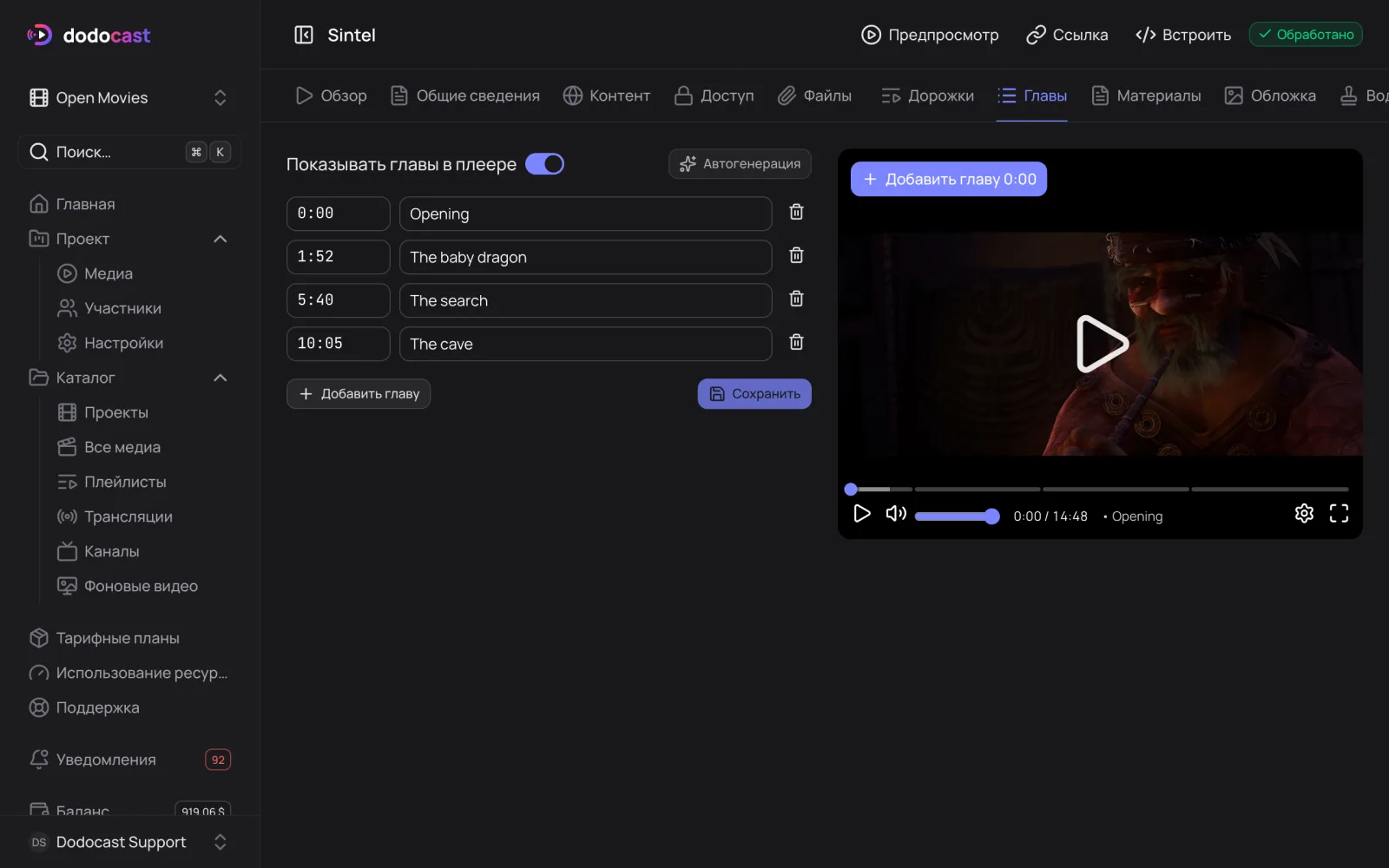
Task: Switch to the Обложка tab
Action: tap(1270, 95)
